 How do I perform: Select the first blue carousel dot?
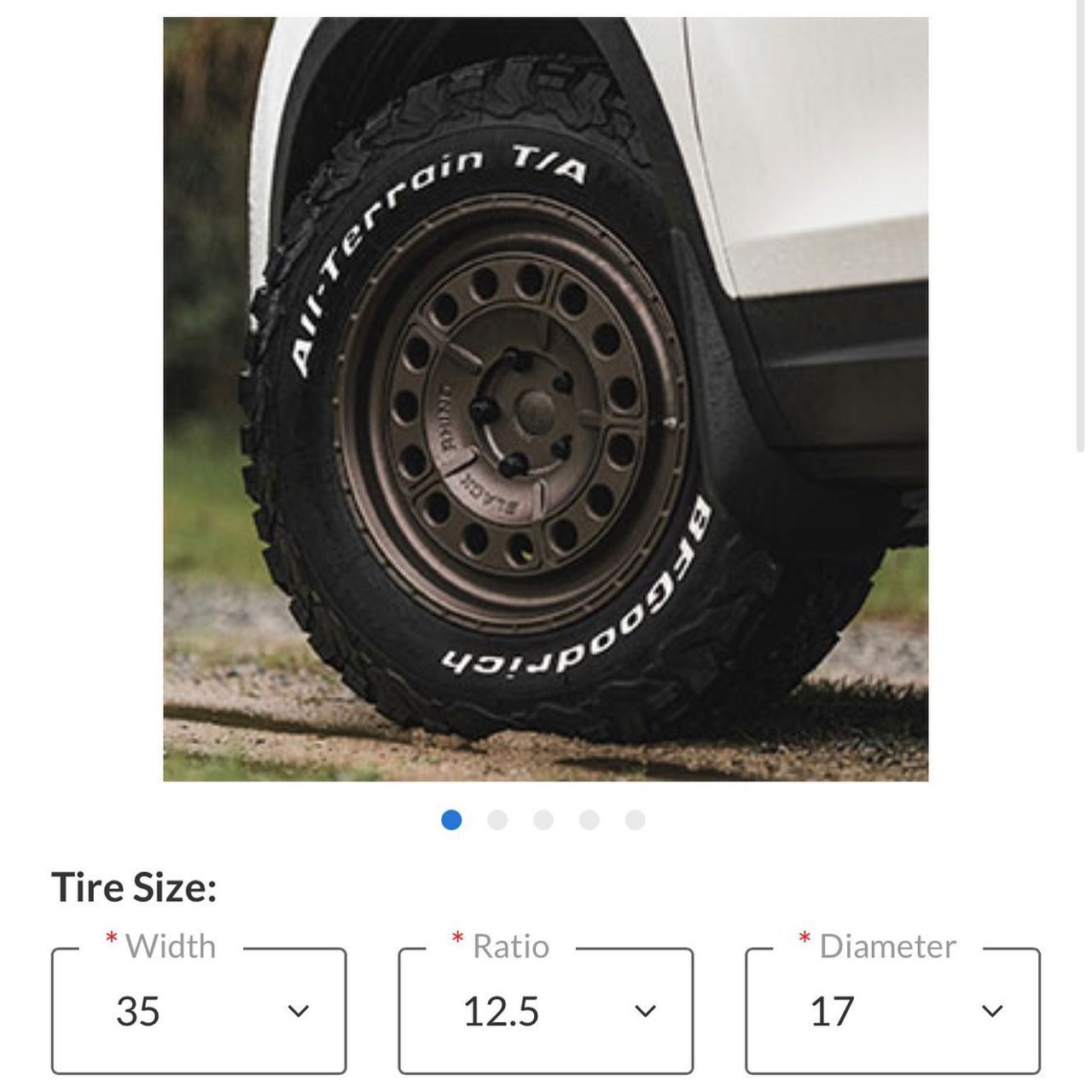[451, 820]
